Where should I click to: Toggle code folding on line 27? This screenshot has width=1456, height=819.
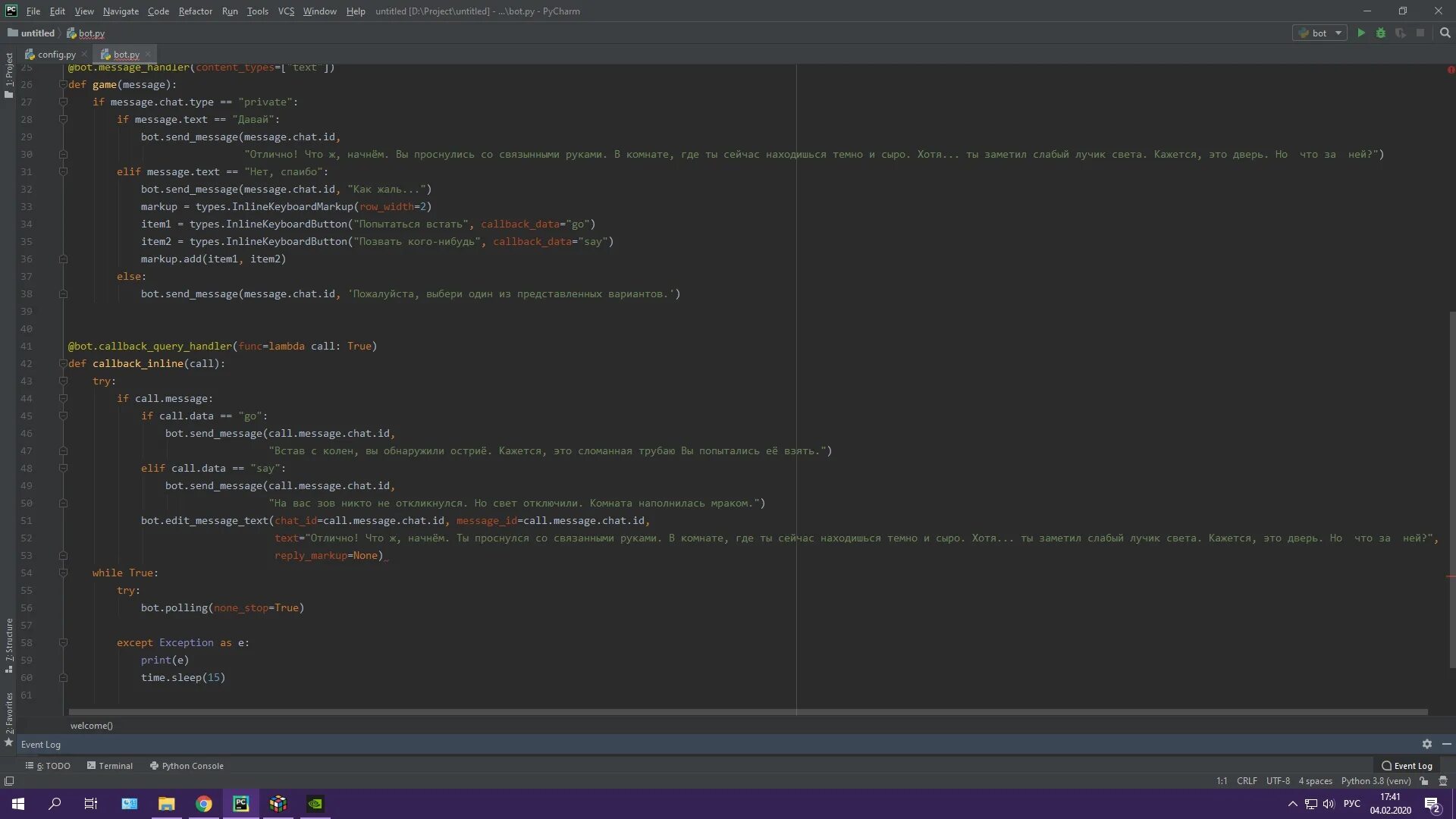click(x=62, y=102)
